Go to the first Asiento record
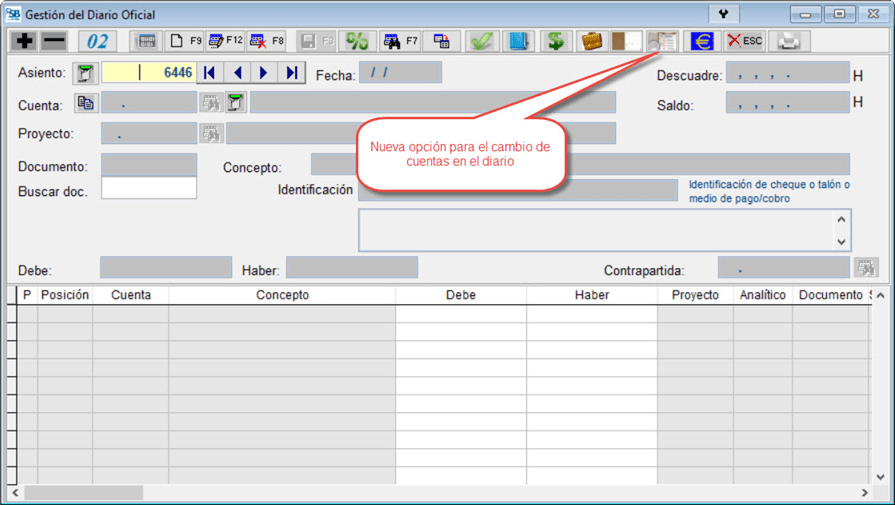895x505 pixels. (x=210, y=73)
